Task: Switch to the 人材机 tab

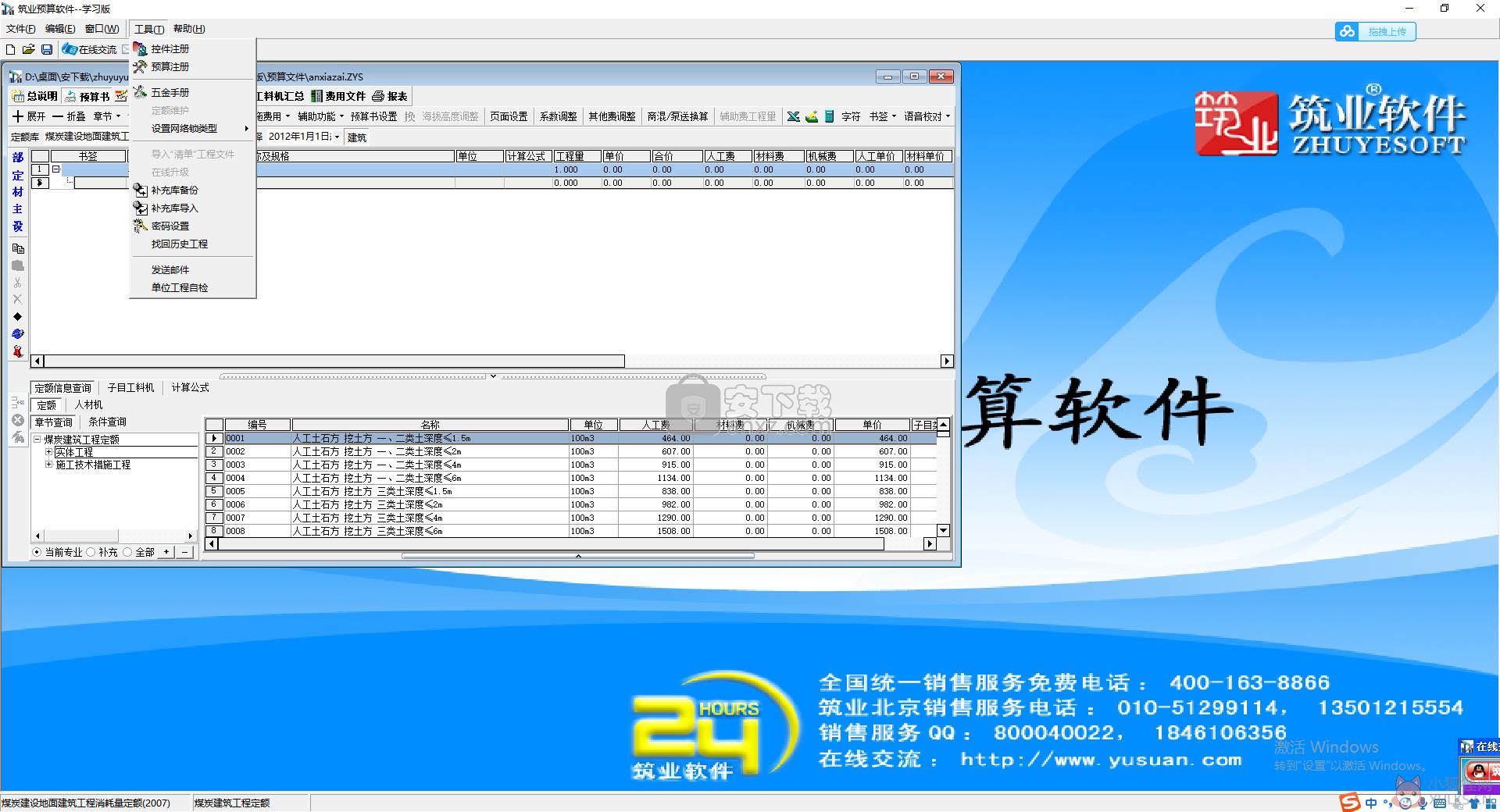Action: pos(88,404)
